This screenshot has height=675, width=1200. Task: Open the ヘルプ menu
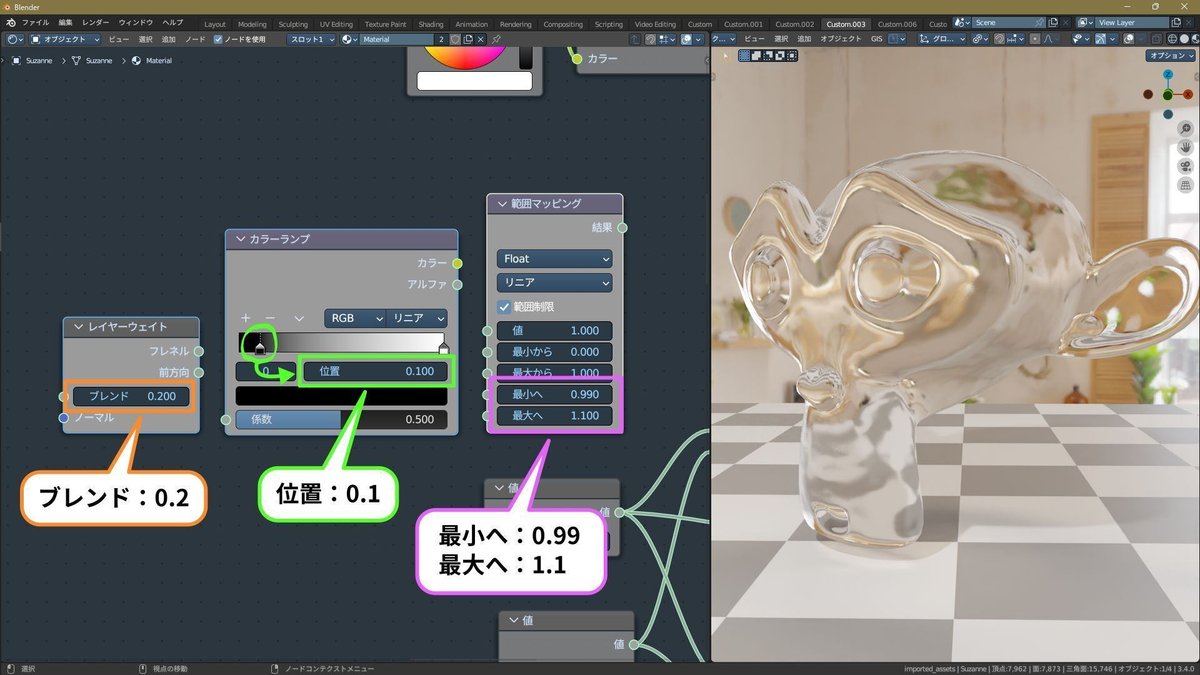coord(173,22)
